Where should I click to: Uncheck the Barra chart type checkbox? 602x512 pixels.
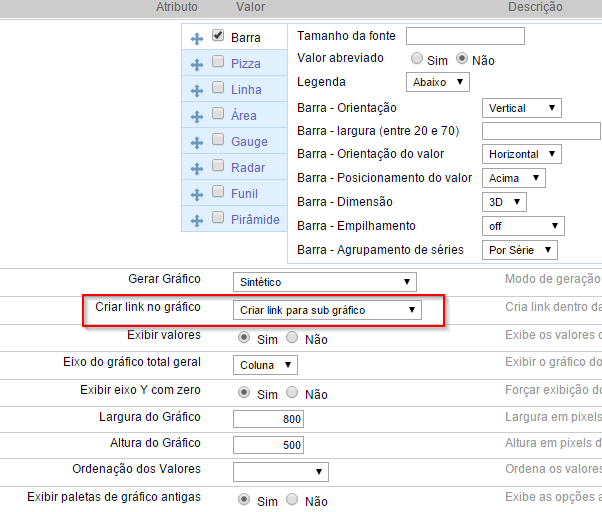click(218, 36)
